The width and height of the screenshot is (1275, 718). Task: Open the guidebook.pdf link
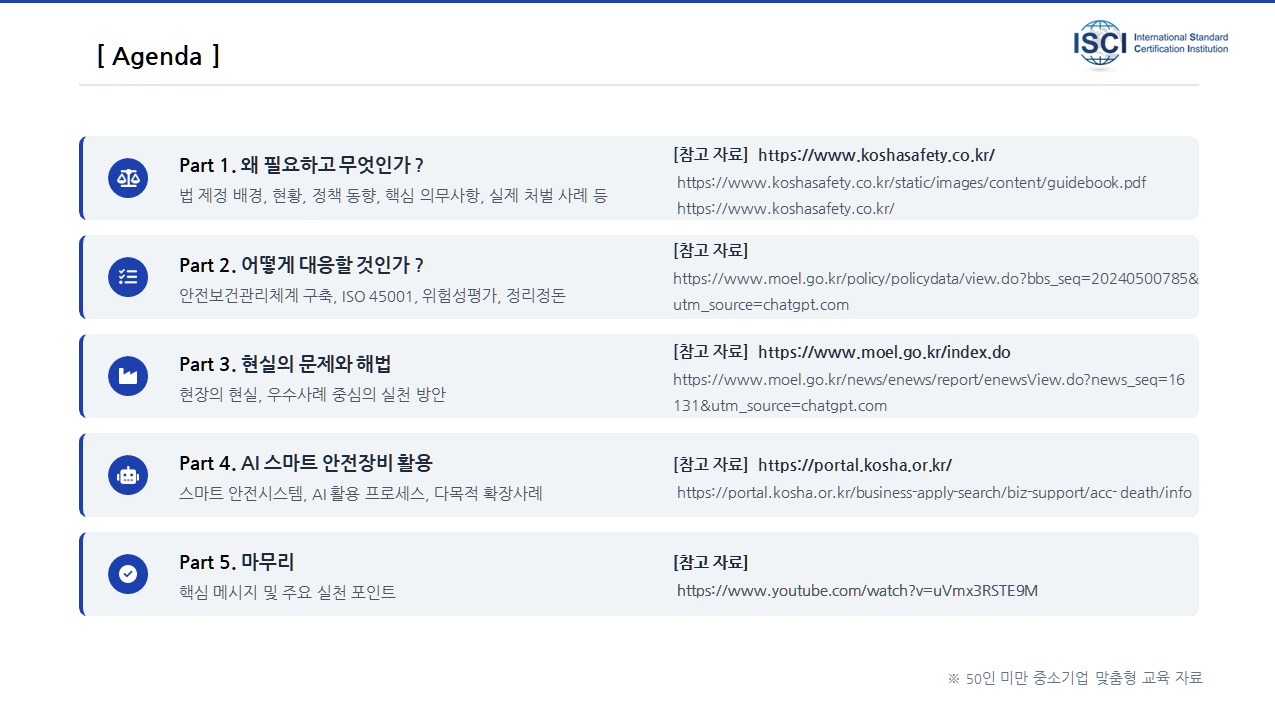coord(911,182)
